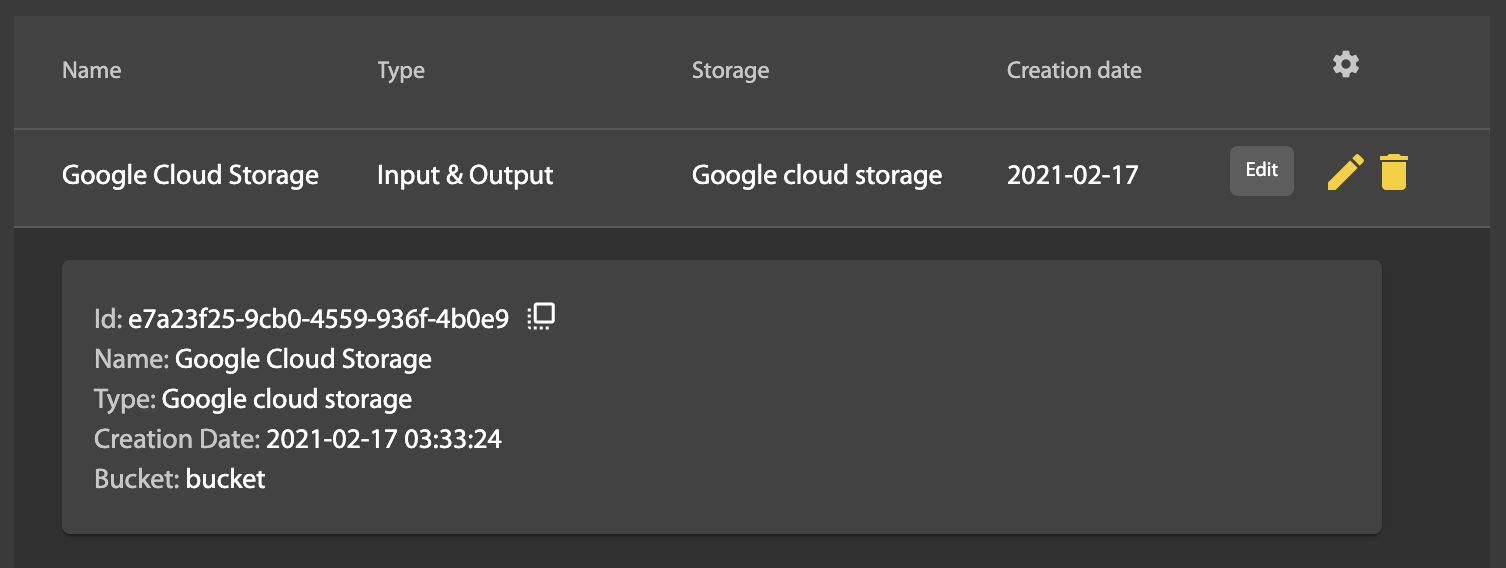Click the bucket value text
The width and height of the screenshot is (1506, 568).
click(x=225, y=479)
